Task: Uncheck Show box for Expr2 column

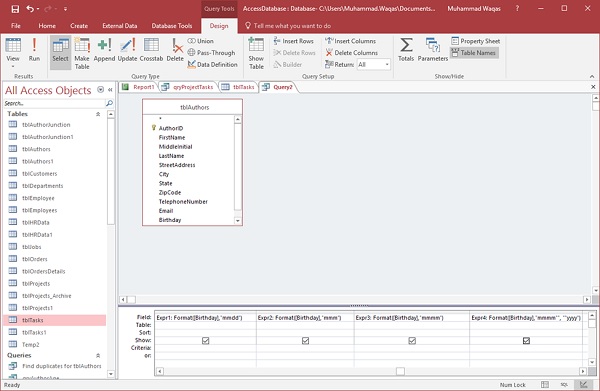Action: point(305,340)
